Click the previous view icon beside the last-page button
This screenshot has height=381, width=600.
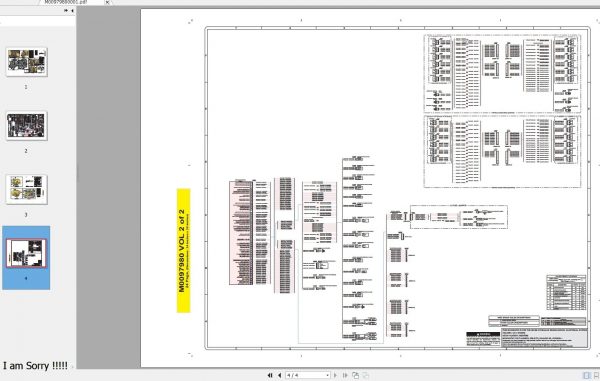coord(355,375)
